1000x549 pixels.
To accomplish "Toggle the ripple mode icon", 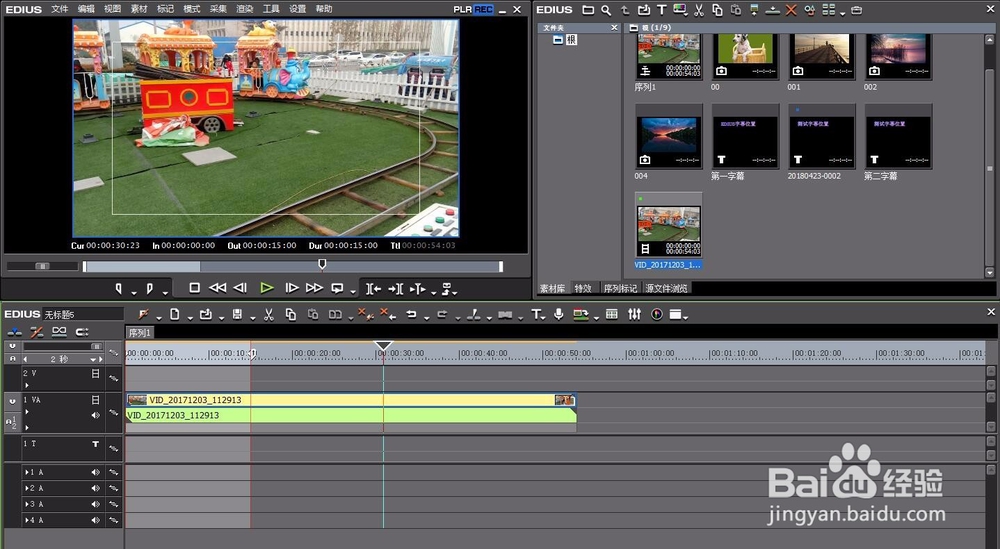I will (37, 332).
